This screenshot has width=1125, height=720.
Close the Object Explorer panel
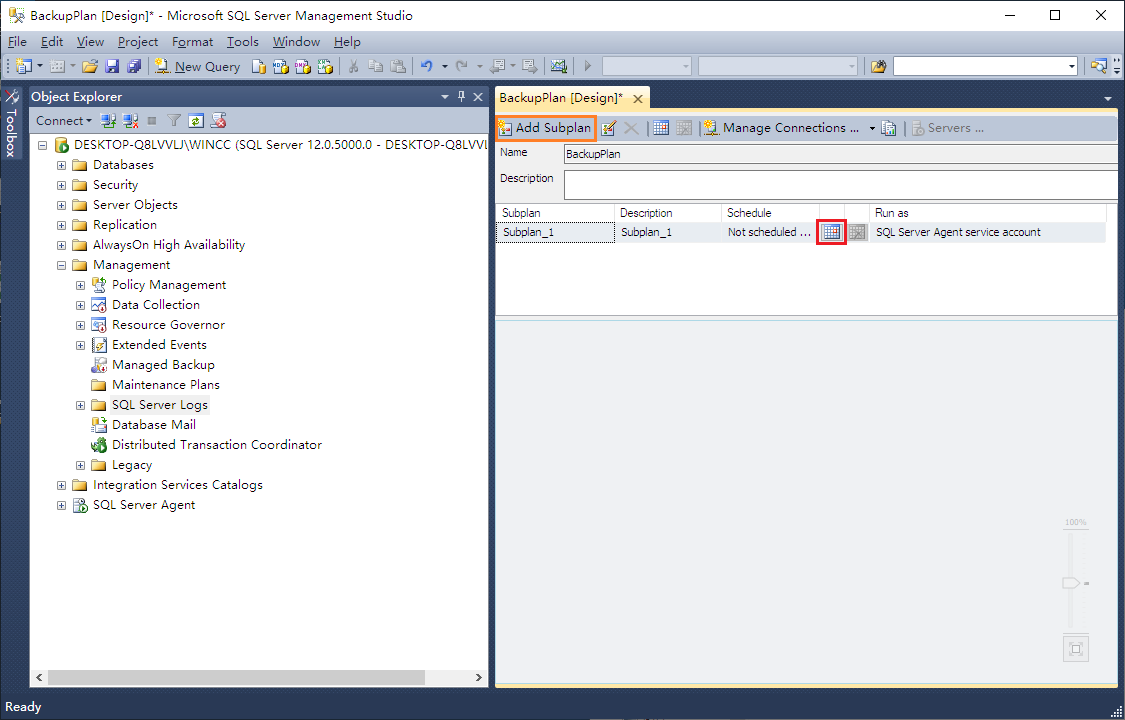point(478,96)
